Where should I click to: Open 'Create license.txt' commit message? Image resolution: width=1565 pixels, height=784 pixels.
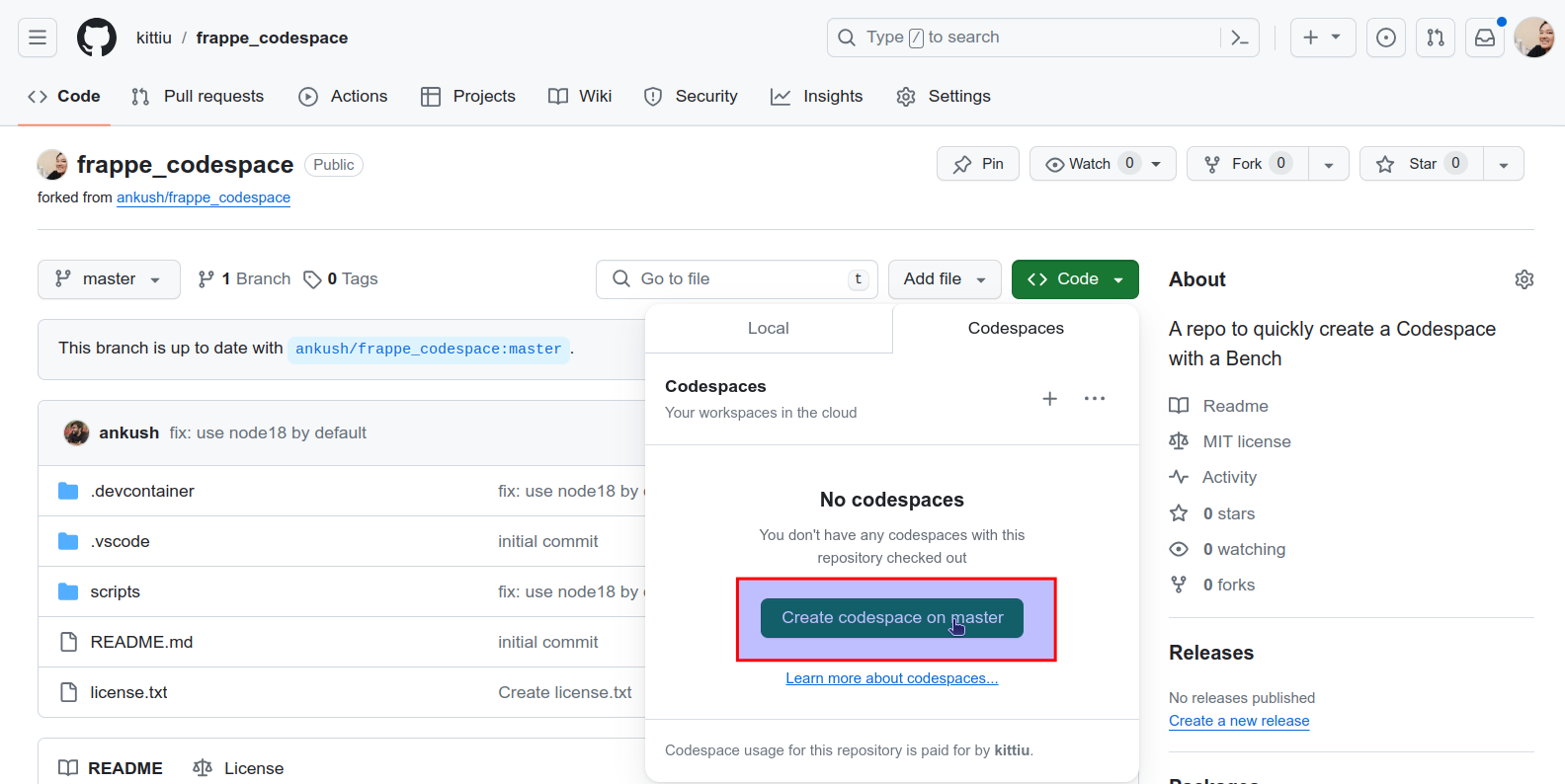pyautogui.click(x=565, y=692)
